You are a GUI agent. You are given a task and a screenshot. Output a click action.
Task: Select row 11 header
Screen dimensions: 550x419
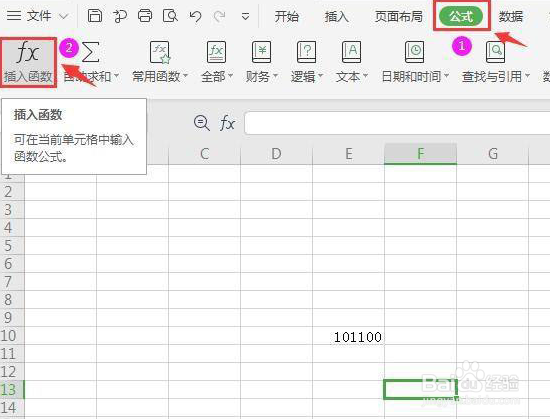coord(12,353)
